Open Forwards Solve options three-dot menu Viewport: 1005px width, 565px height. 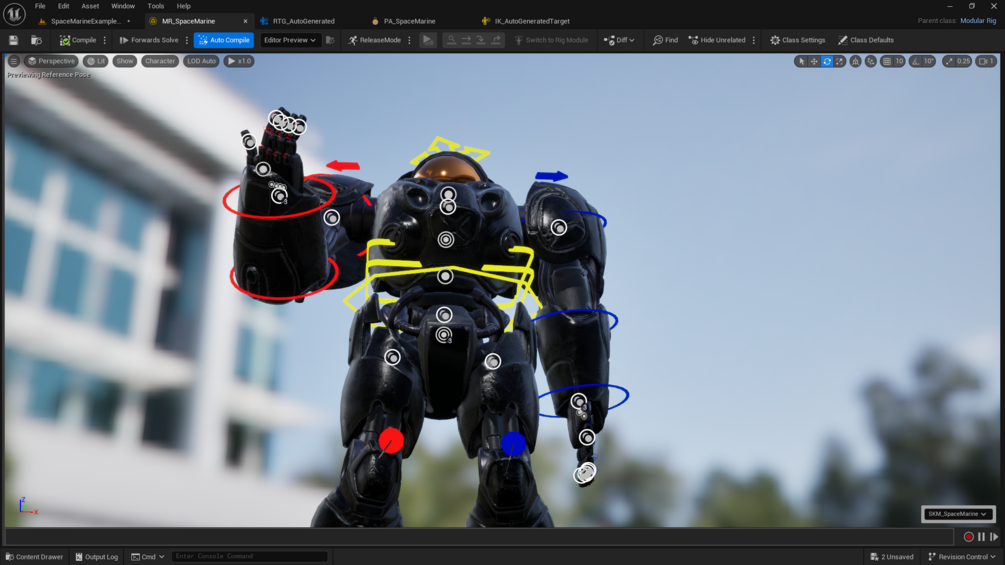[187, 40]
